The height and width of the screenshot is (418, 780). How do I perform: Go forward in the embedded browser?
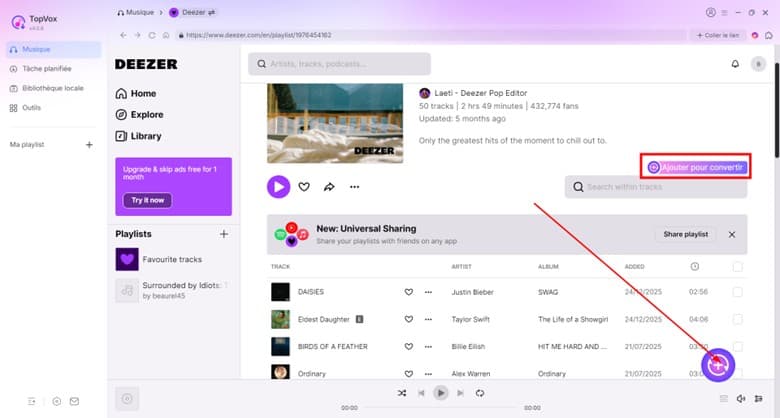137,35
